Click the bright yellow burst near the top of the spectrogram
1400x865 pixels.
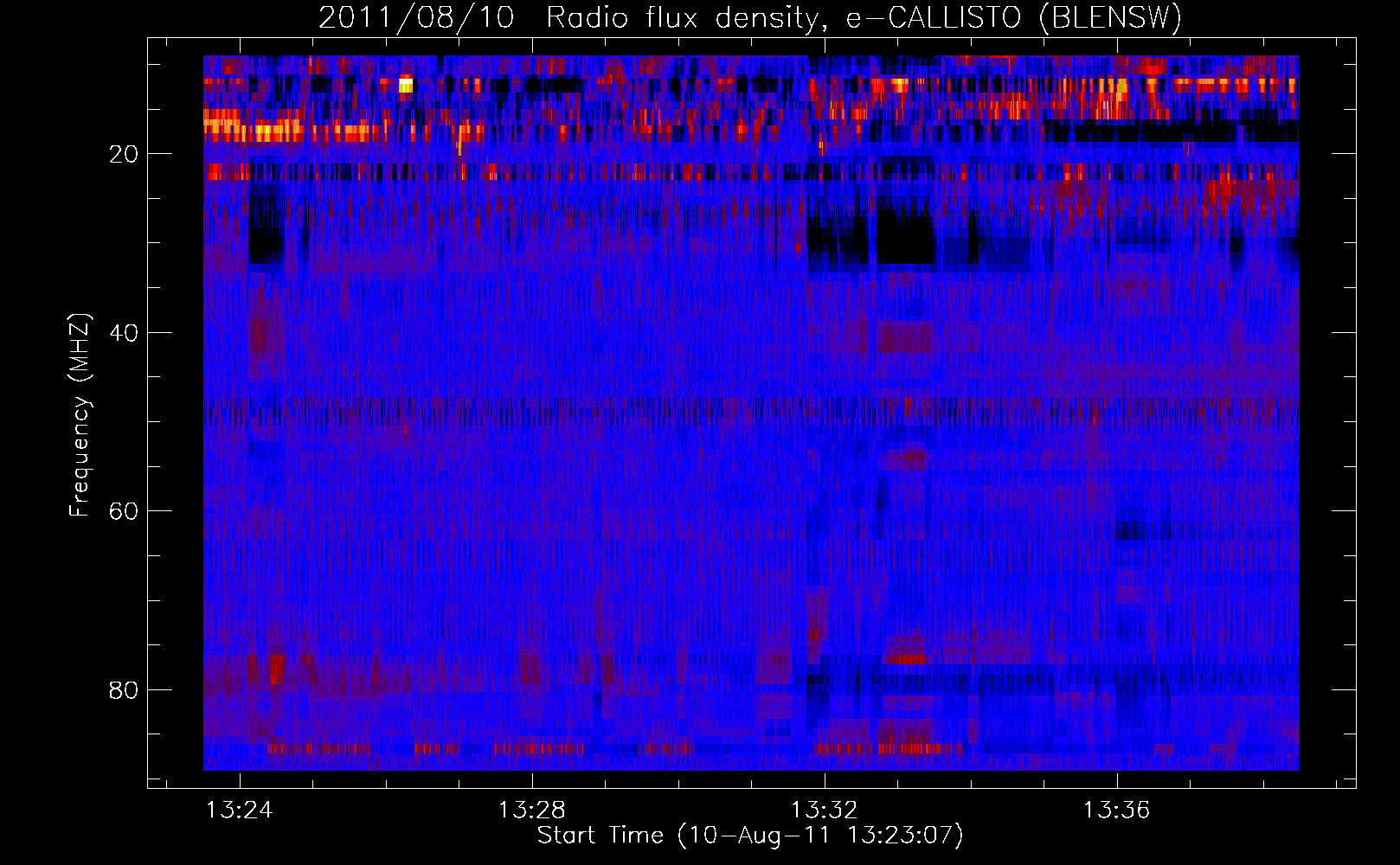pyautogui.click(x=406, y=85)
